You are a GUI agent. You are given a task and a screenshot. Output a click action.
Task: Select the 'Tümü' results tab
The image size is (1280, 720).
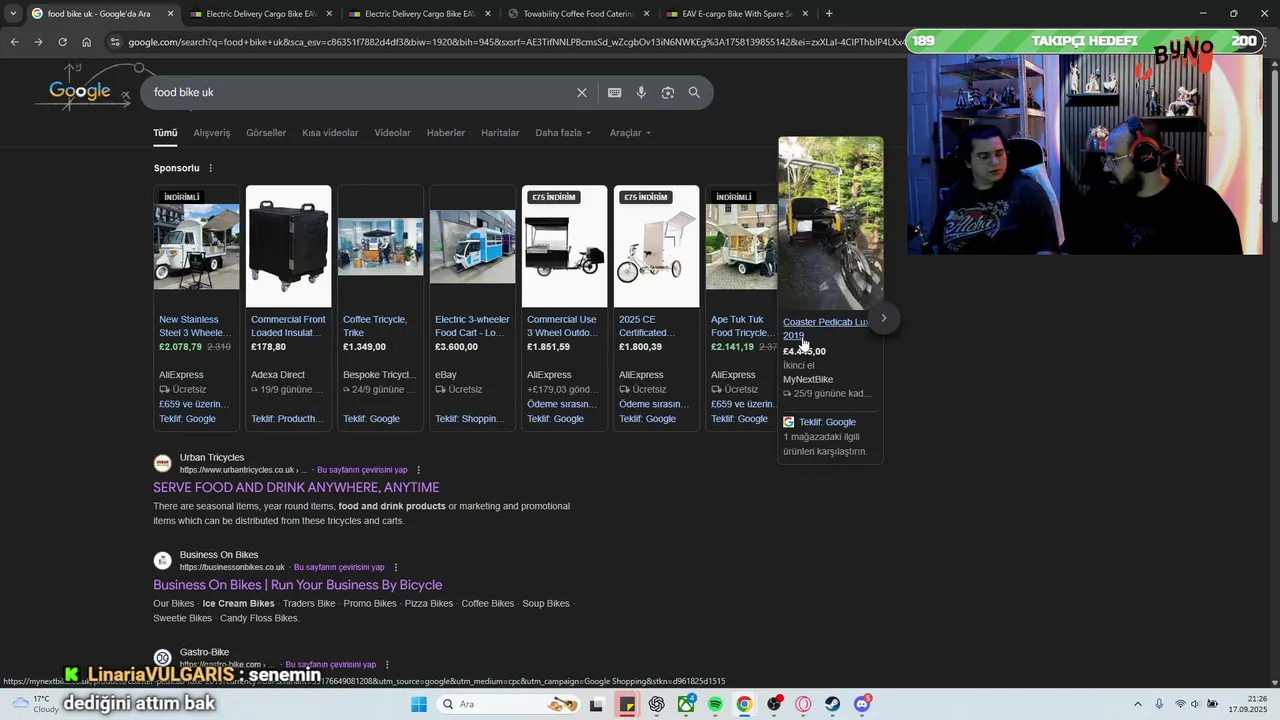click(165, 133)
